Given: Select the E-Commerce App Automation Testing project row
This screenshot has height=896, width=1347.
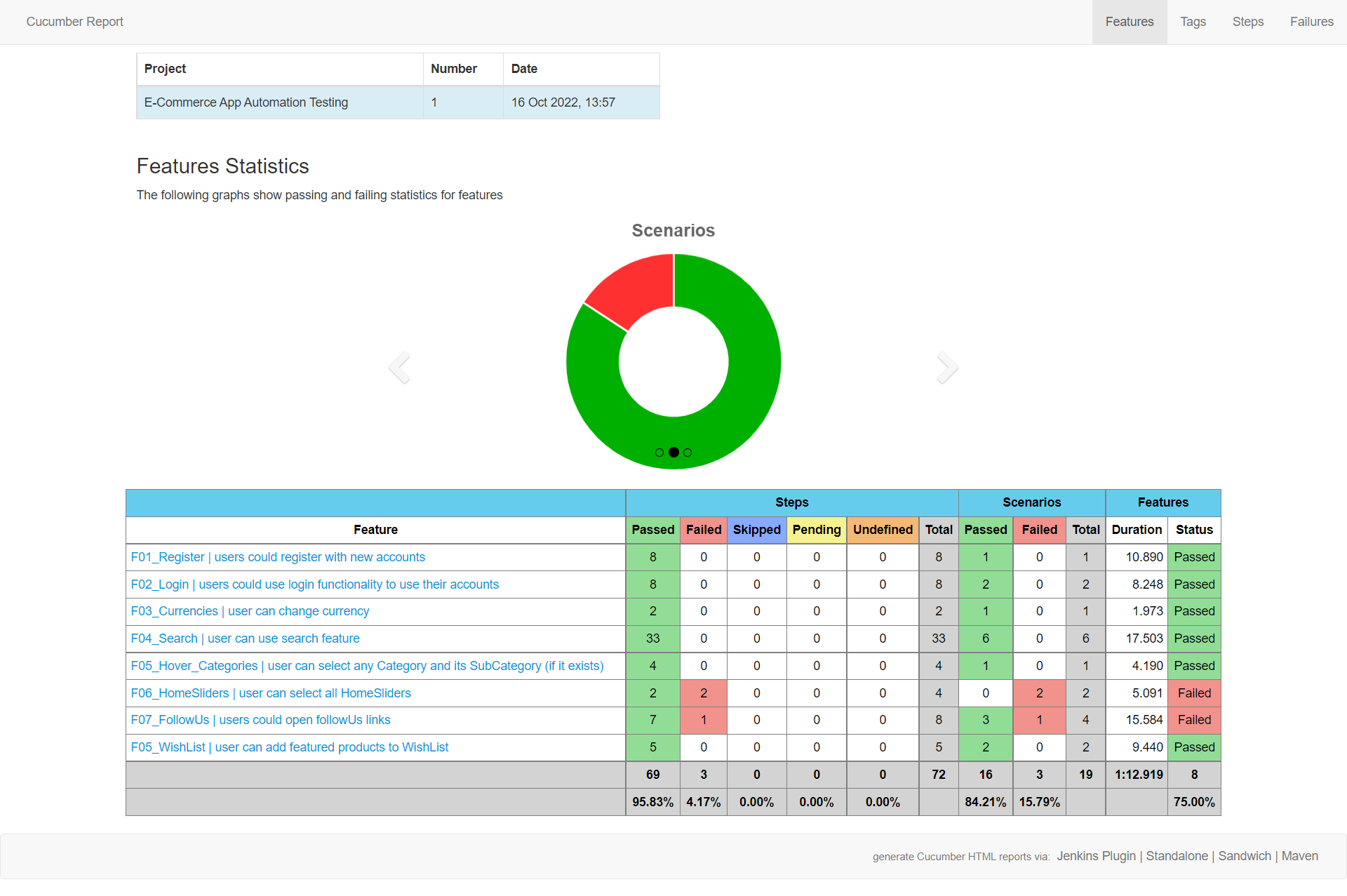Looking at the screenshot, I should 246,102.
